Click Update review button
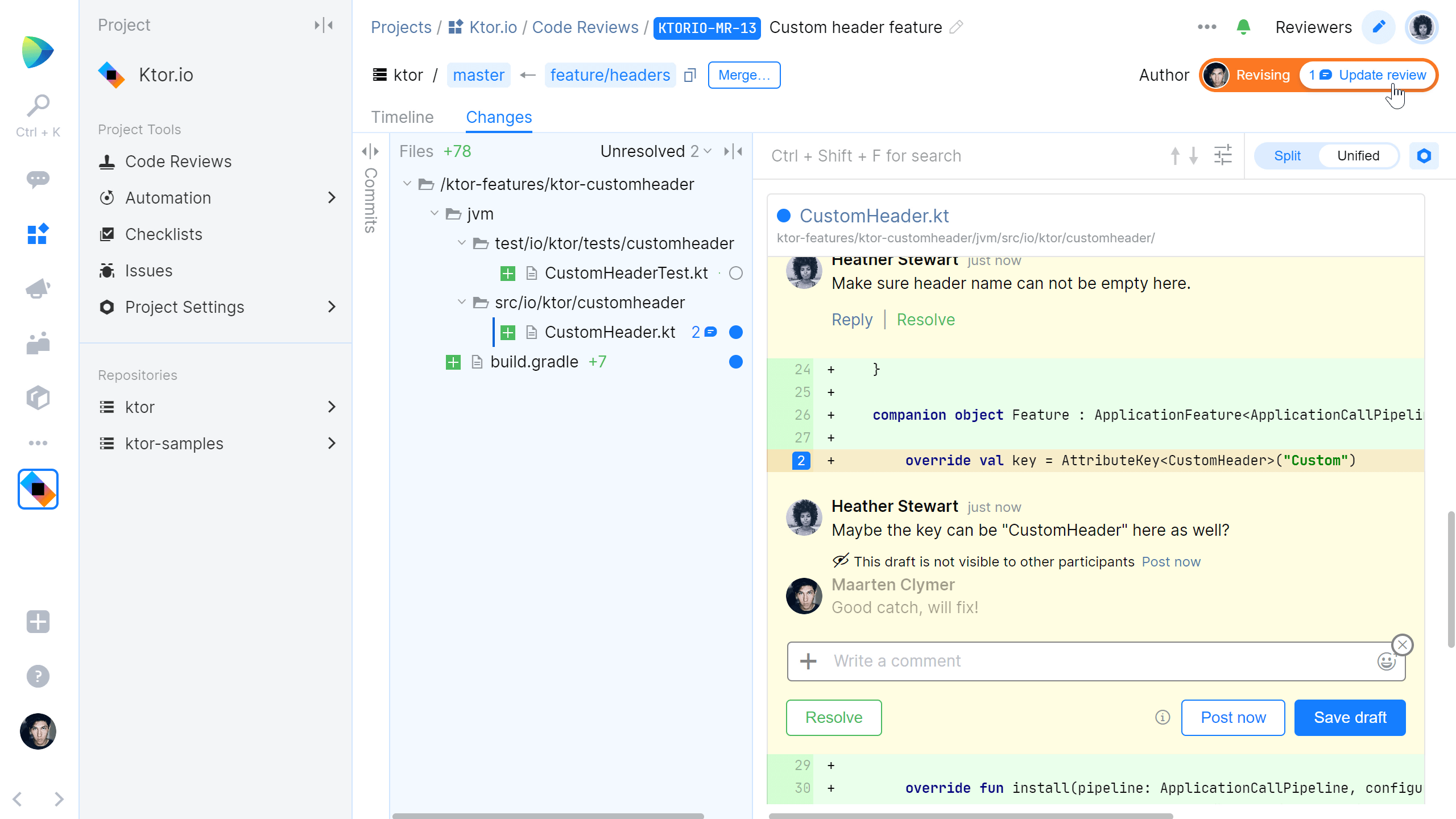Viewport: 1456px width, 819px height. click(x=1367, y=75)
